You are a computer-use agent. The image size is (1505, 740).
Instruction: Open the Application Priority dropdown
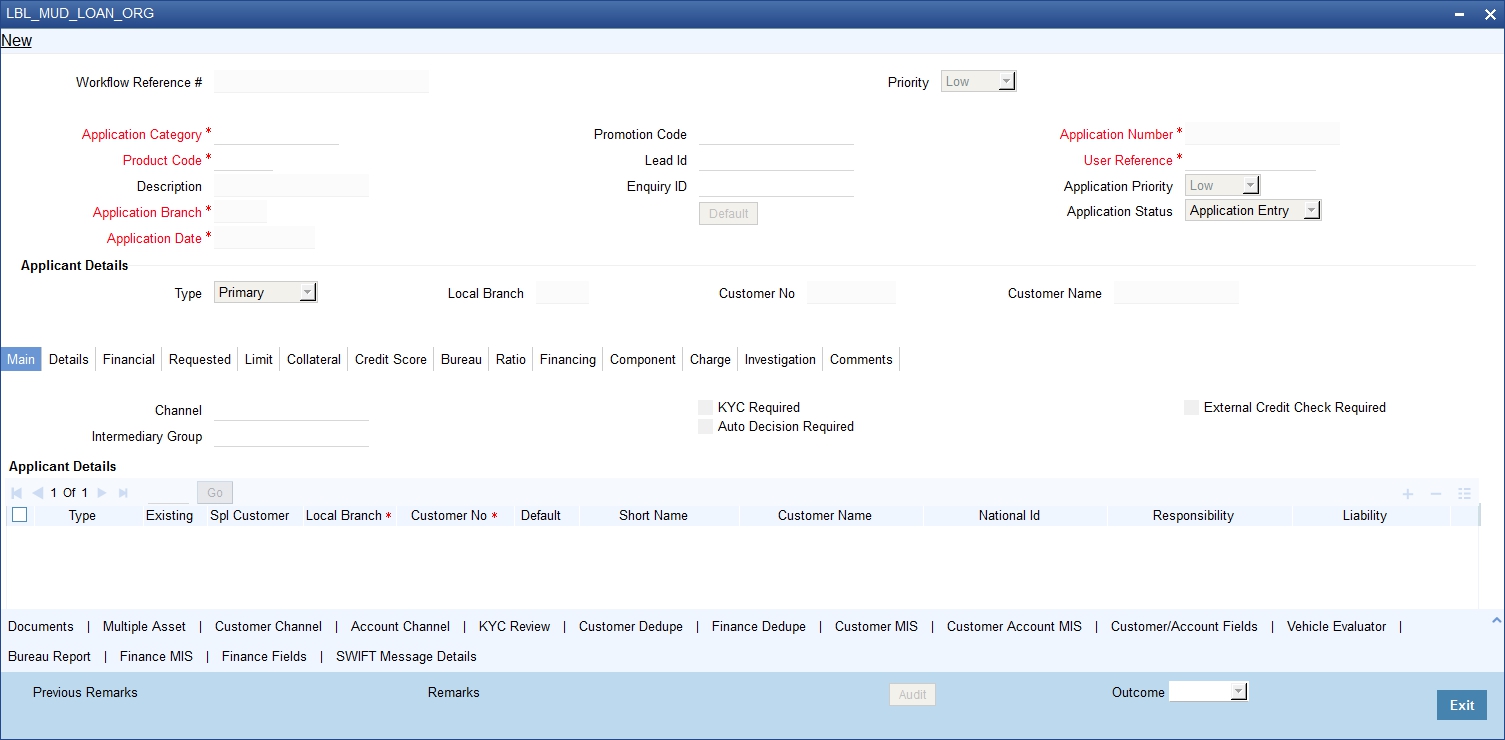[x=1222, y=185]
